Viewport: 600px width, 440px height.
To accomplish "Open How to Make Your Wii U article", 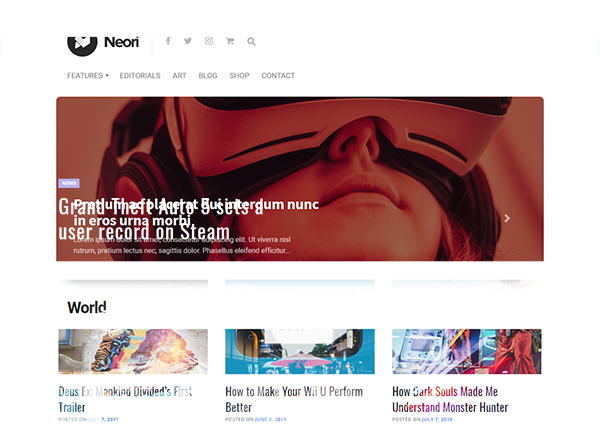I will pyautogui.click(x=293, y=399).
